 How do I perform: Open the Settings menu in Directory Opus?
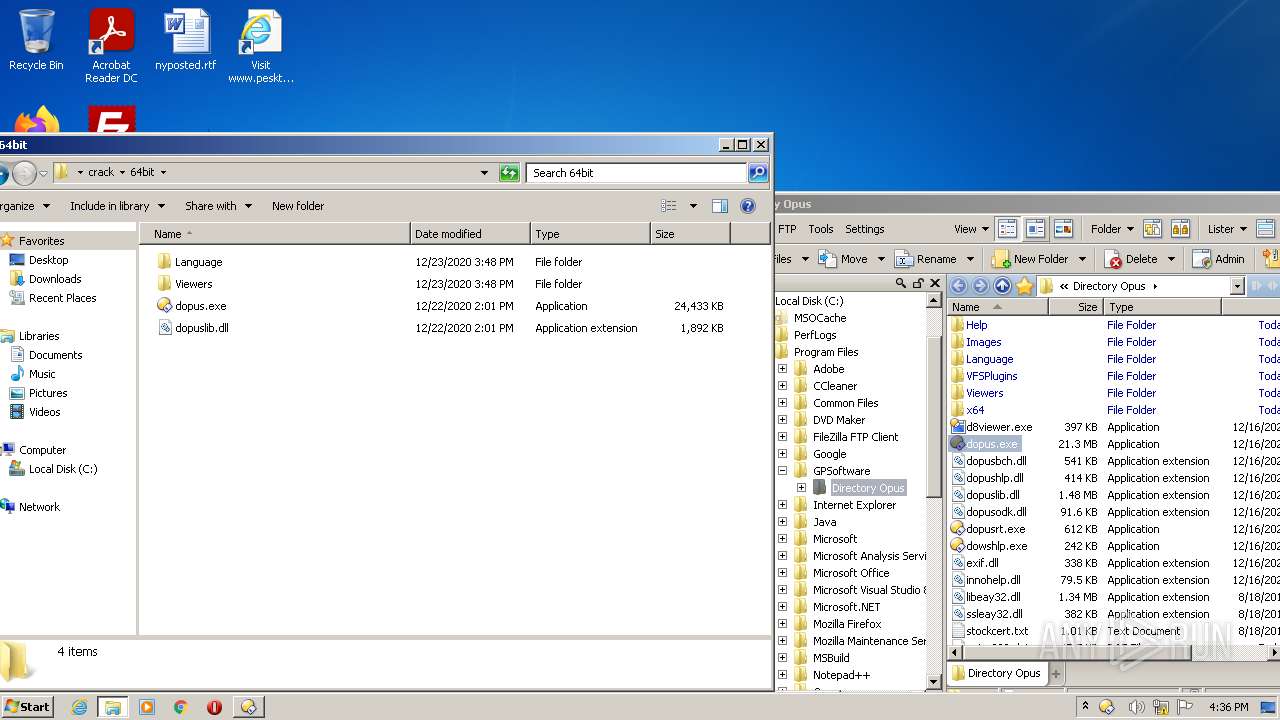click(x=865, y=229)
